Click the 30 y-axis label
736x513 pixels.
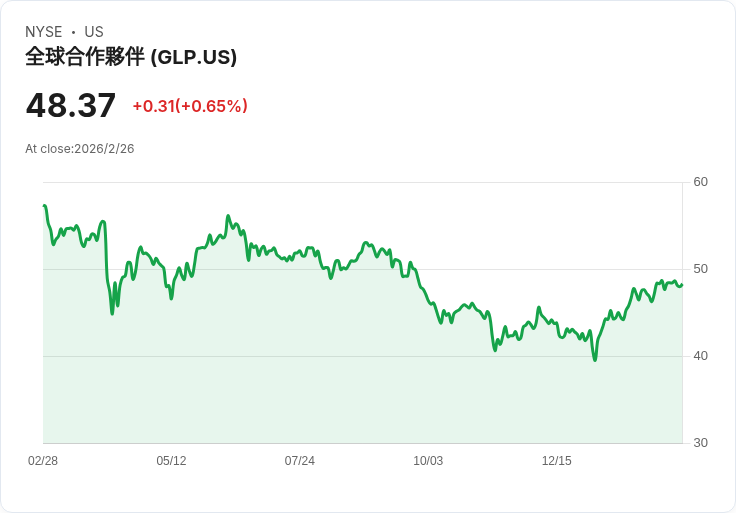pyautogui.click(x=701, y=443)
